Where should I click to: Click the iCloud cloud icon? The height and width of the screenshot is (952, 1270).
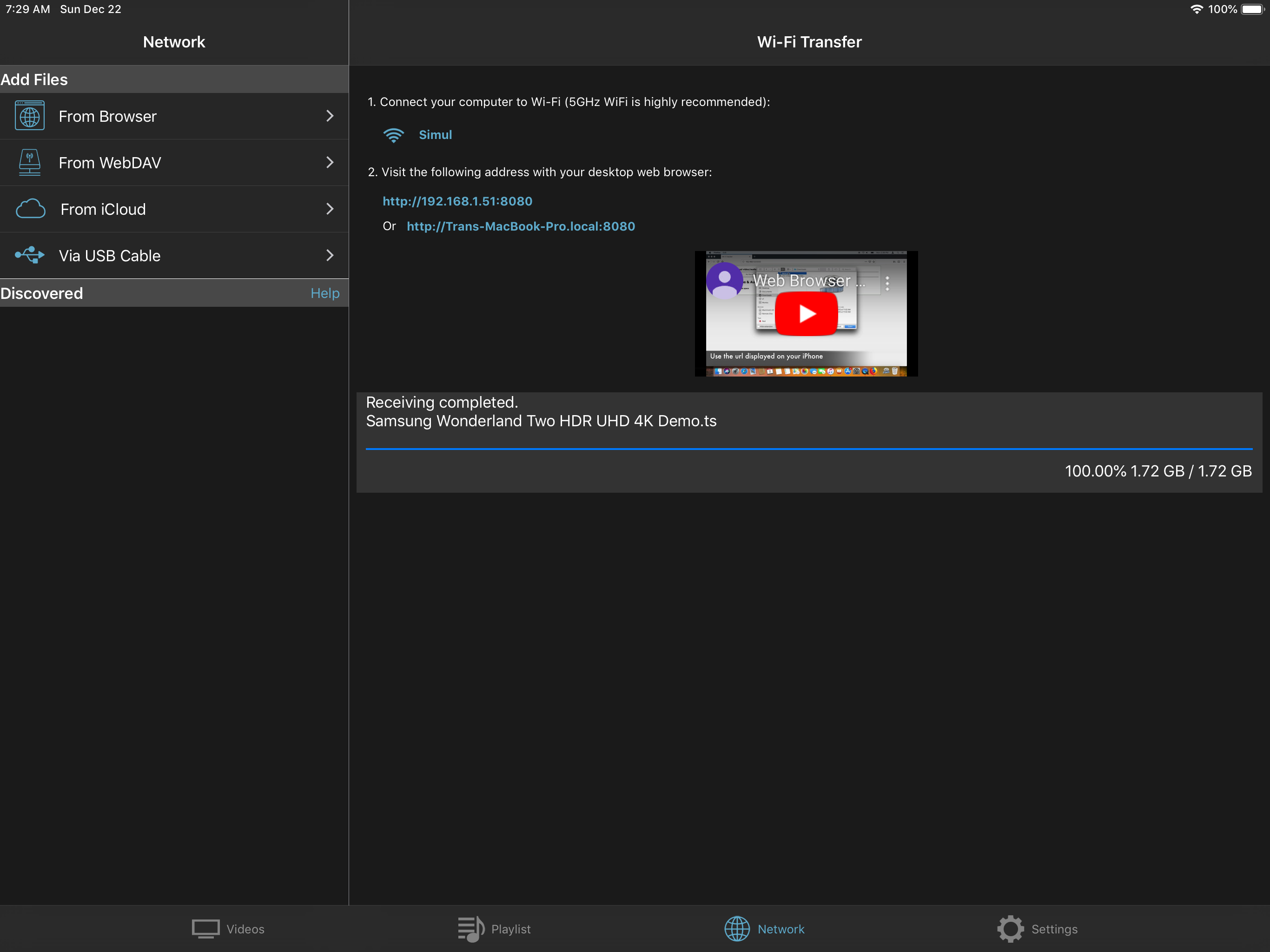click(x=30, y=209)
